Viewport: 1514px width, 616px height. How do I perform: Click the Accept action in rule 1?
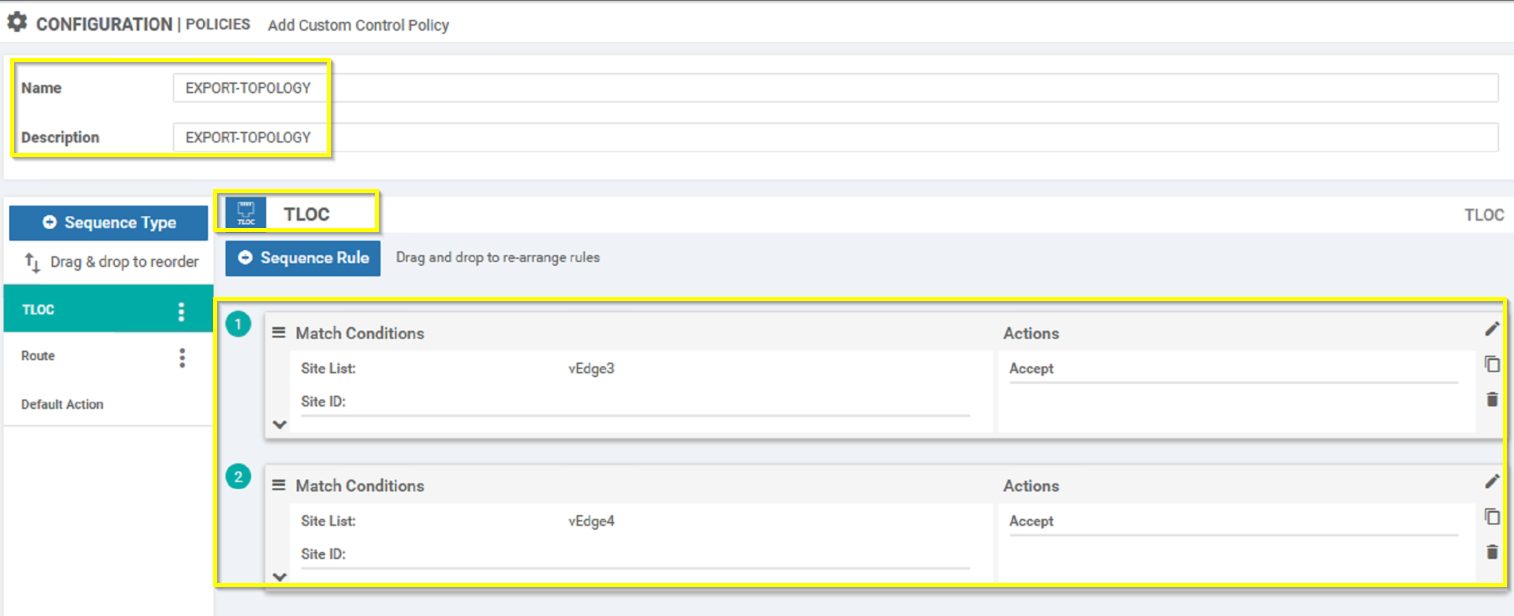coord(1031,369)
